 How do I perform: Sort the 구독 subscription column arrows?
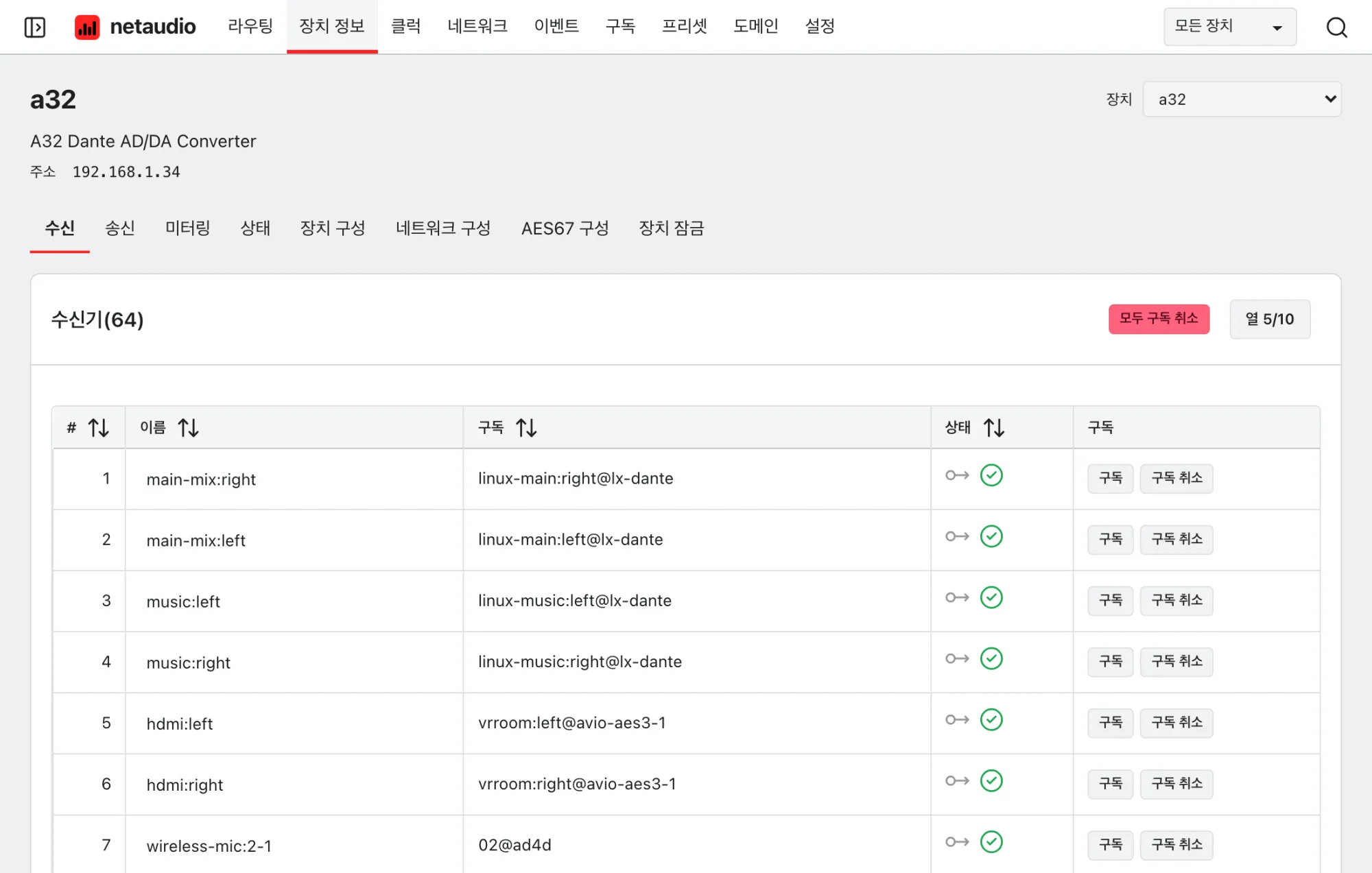(x=526, y=428)
